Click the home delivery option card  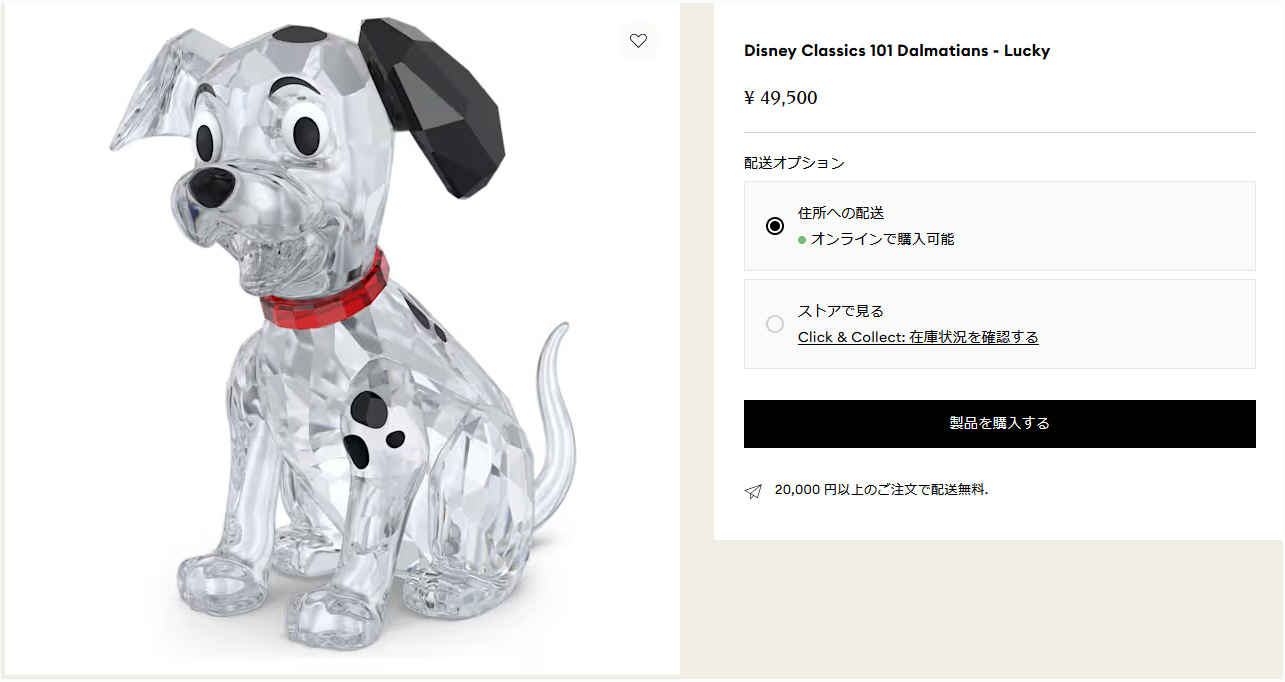click(x=999, y=226)
